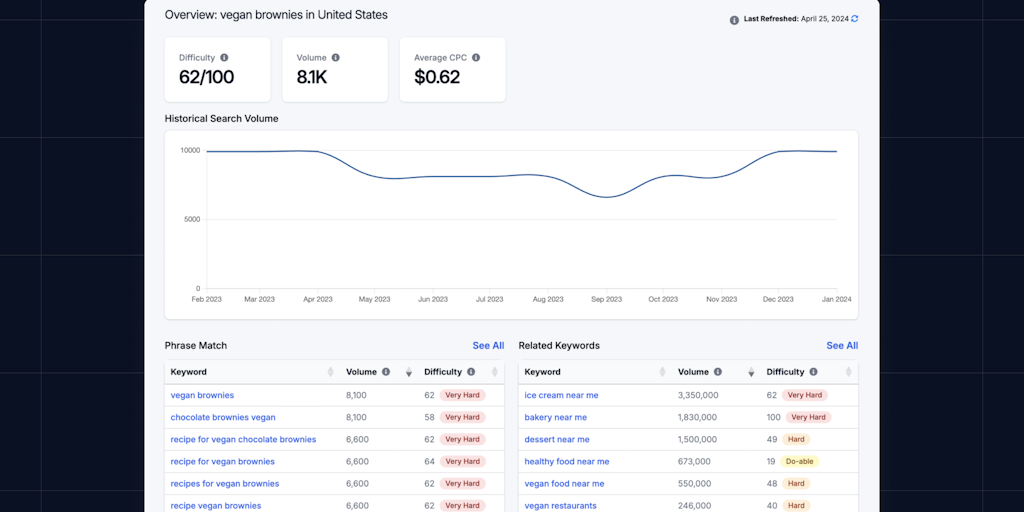Open See All for Phrase Match
This screenshot has width=1024, height=512.
coord(488,346)
